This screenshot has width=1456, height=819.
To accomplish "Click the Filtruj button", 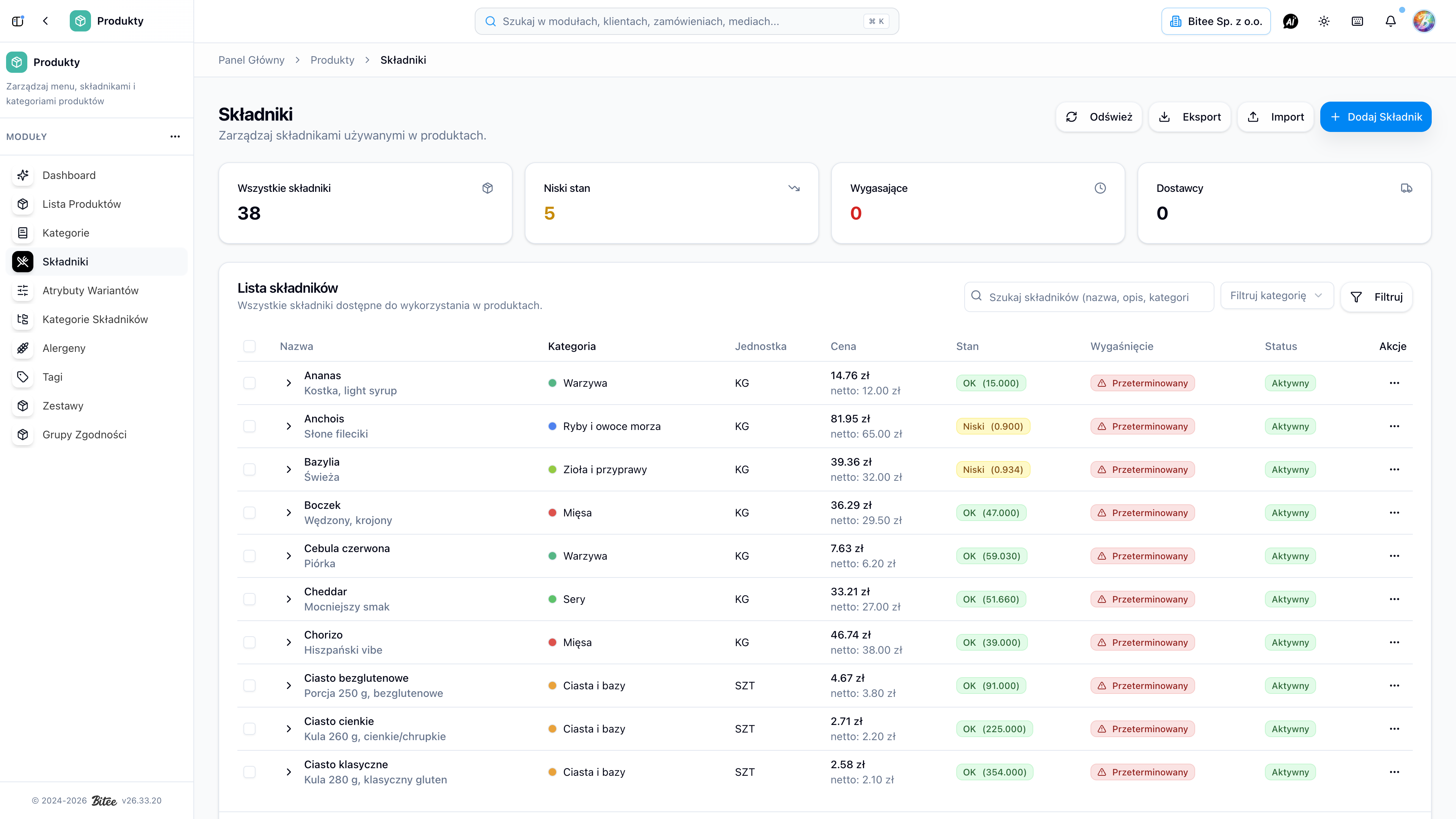I will click(1376, 297).
